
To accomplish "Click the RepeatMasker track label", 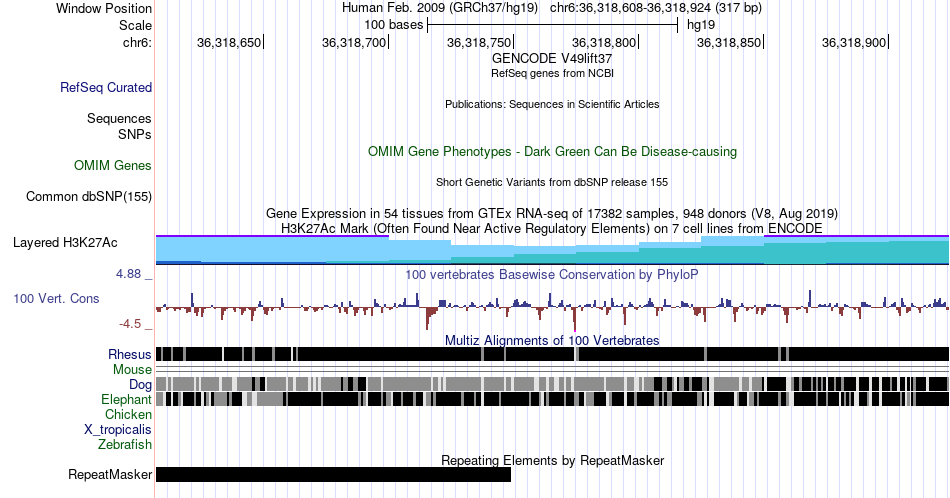I will click(110, 474).
